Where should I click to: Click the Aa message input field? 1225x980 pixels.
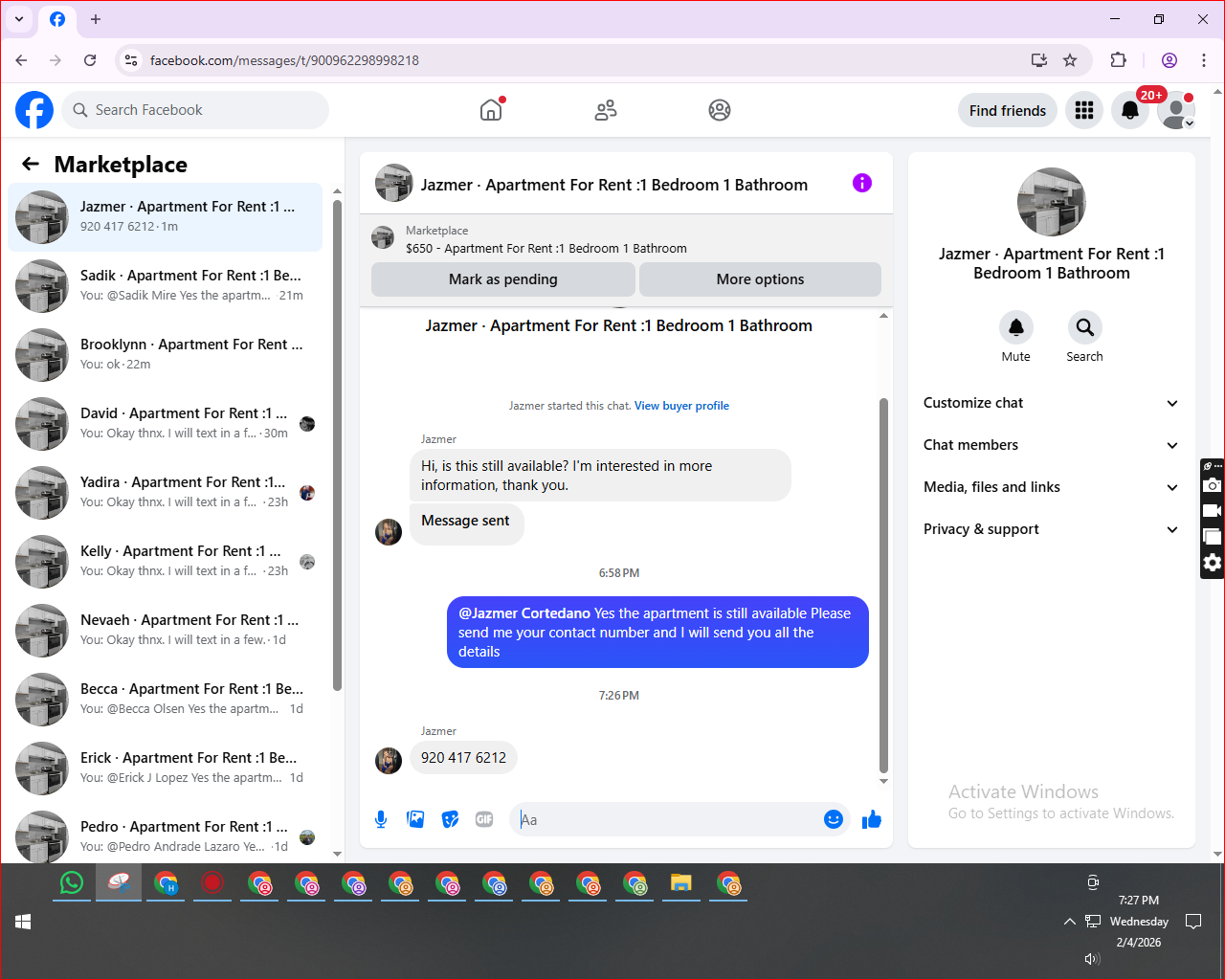click(x=665, y=819)
